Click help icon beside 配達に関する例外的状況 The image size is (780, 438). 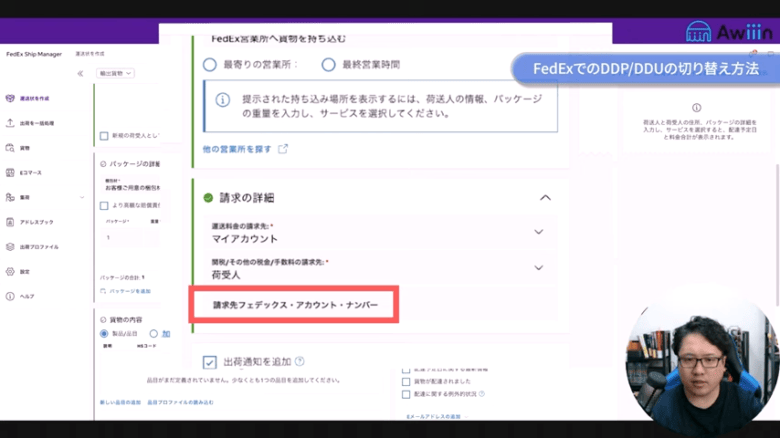click(x=482, y=394)
